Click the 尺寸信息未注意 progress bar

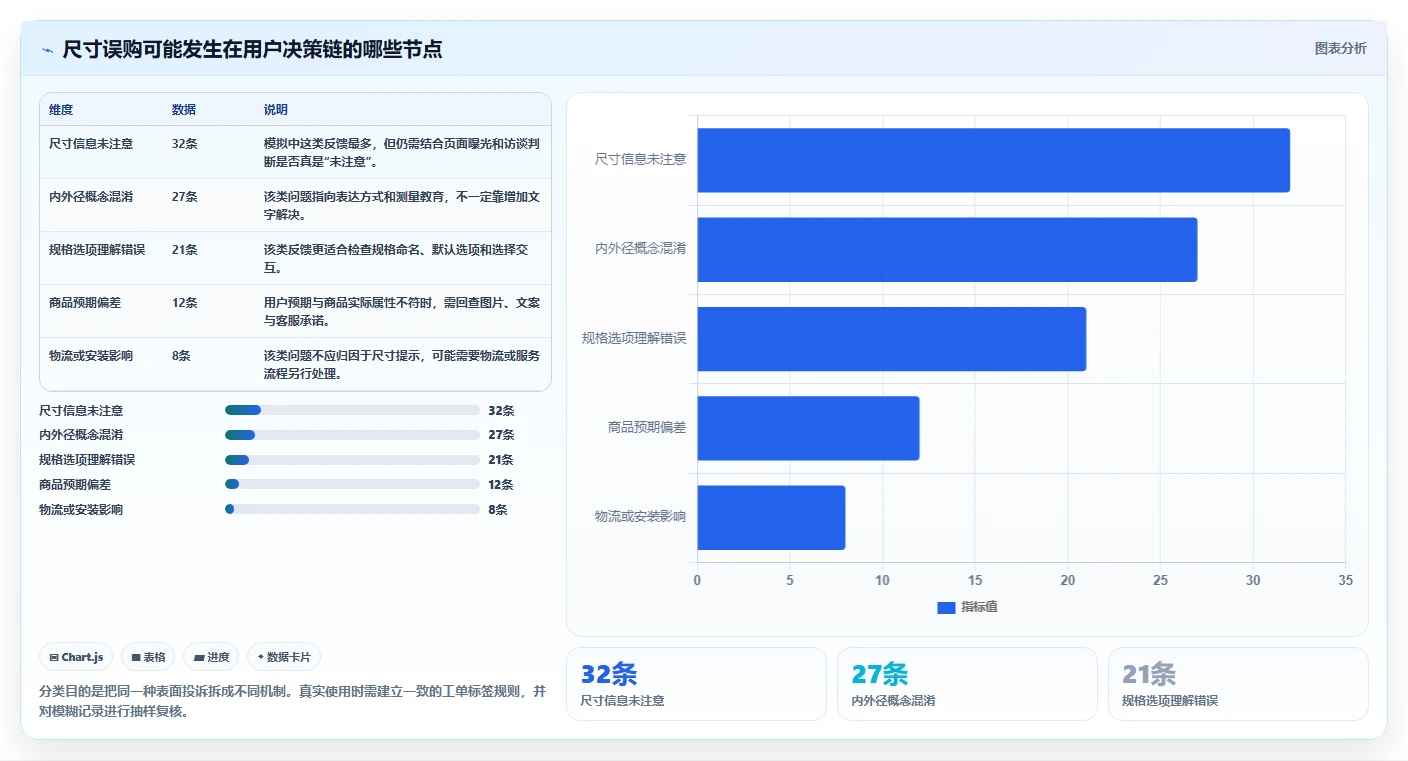coord(352,410)
